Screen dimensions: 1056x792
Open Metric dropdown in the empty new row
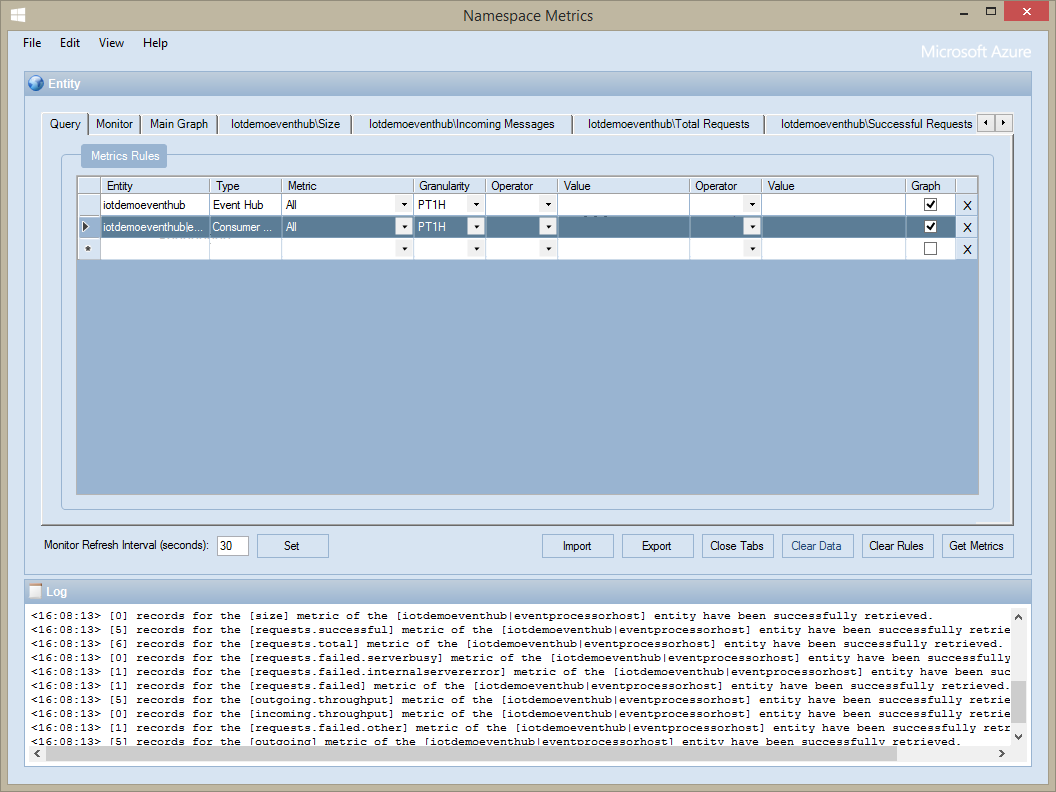404,249
